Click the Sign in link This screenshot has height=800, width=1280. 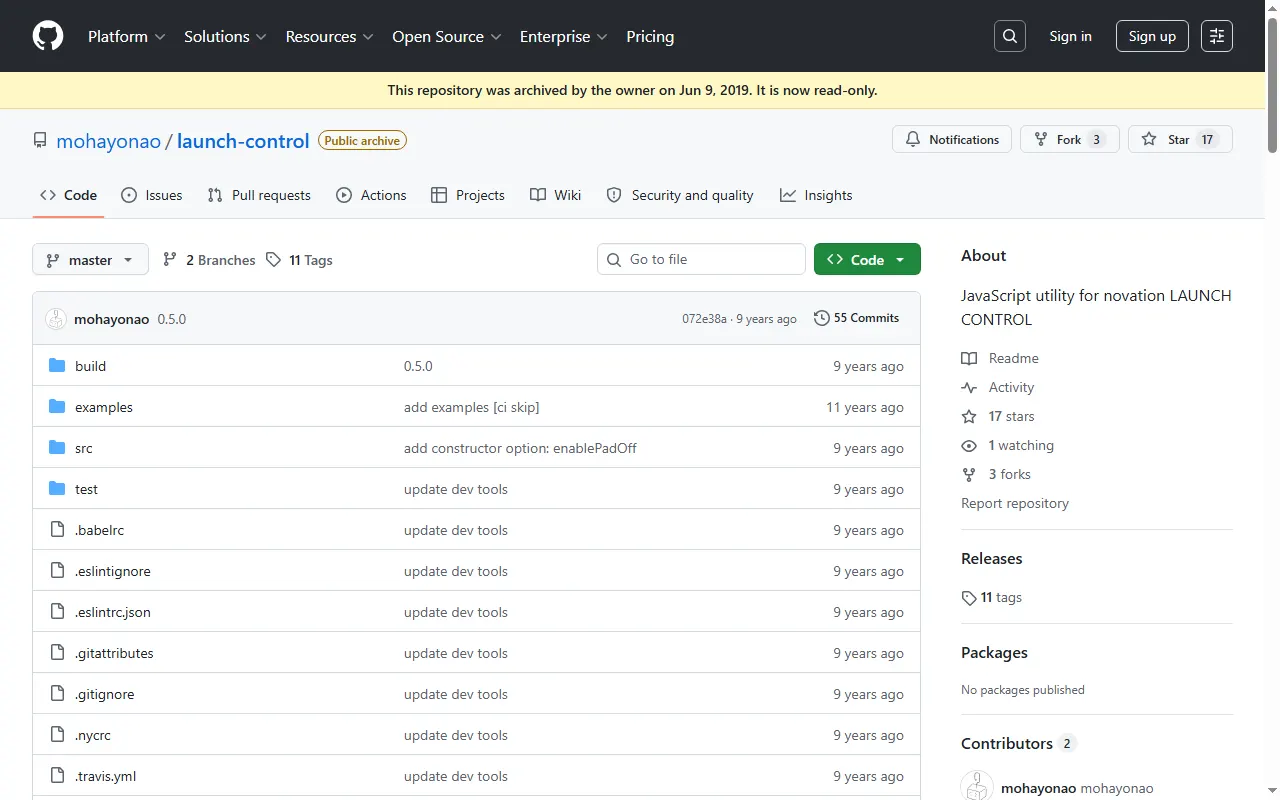pyautogui.click(x=1070, y=36)
